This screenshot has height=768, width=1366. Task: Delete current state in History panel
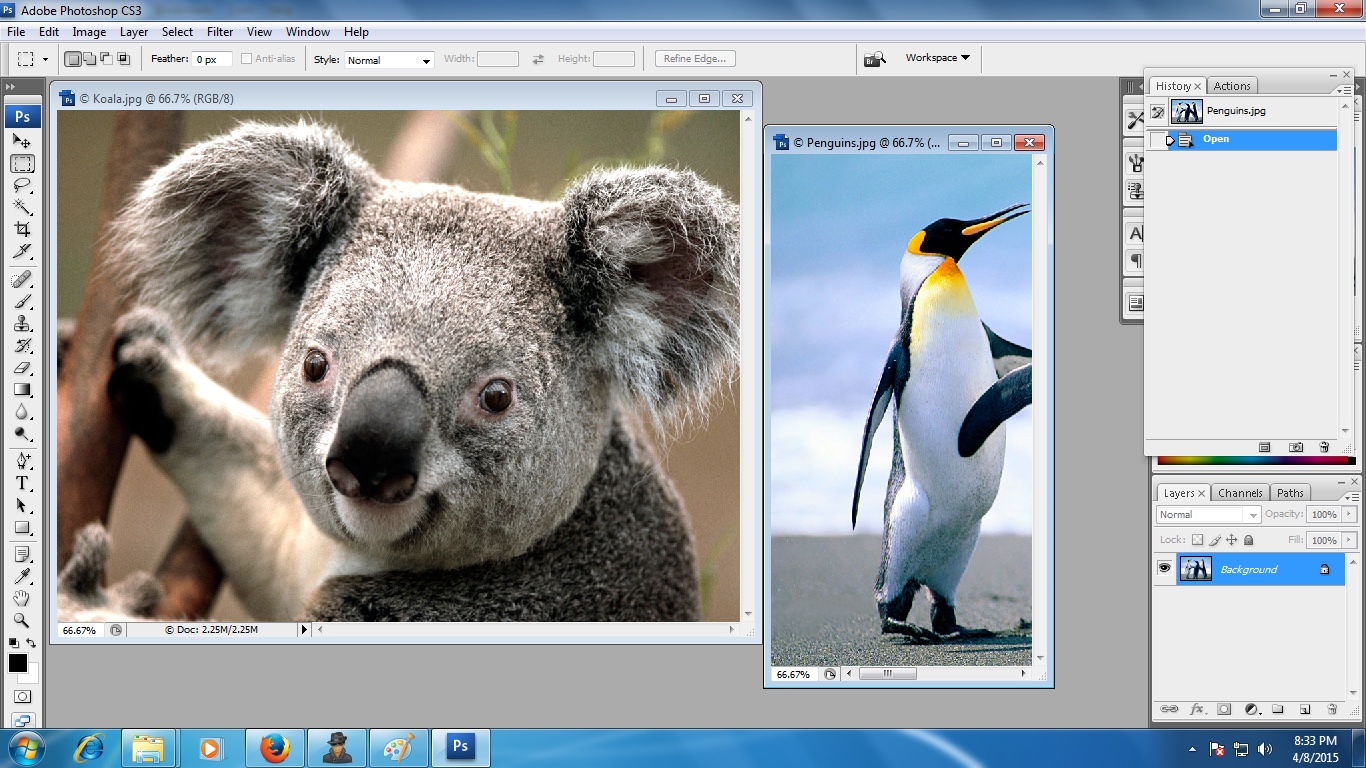click(x=1324, y=447)
